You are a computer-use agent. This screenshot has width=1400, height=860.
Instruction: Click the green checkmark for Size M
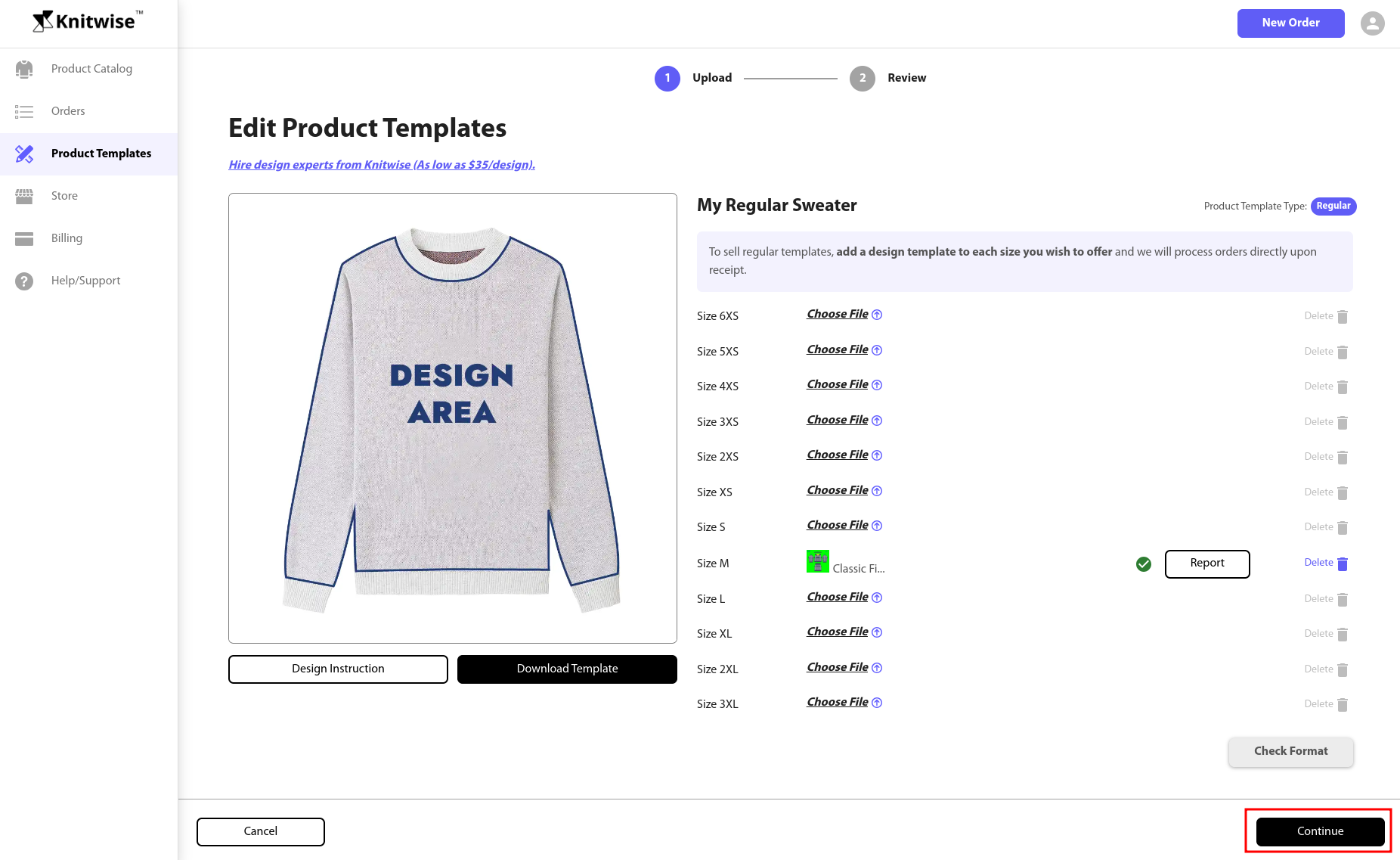click(1143, 564)
